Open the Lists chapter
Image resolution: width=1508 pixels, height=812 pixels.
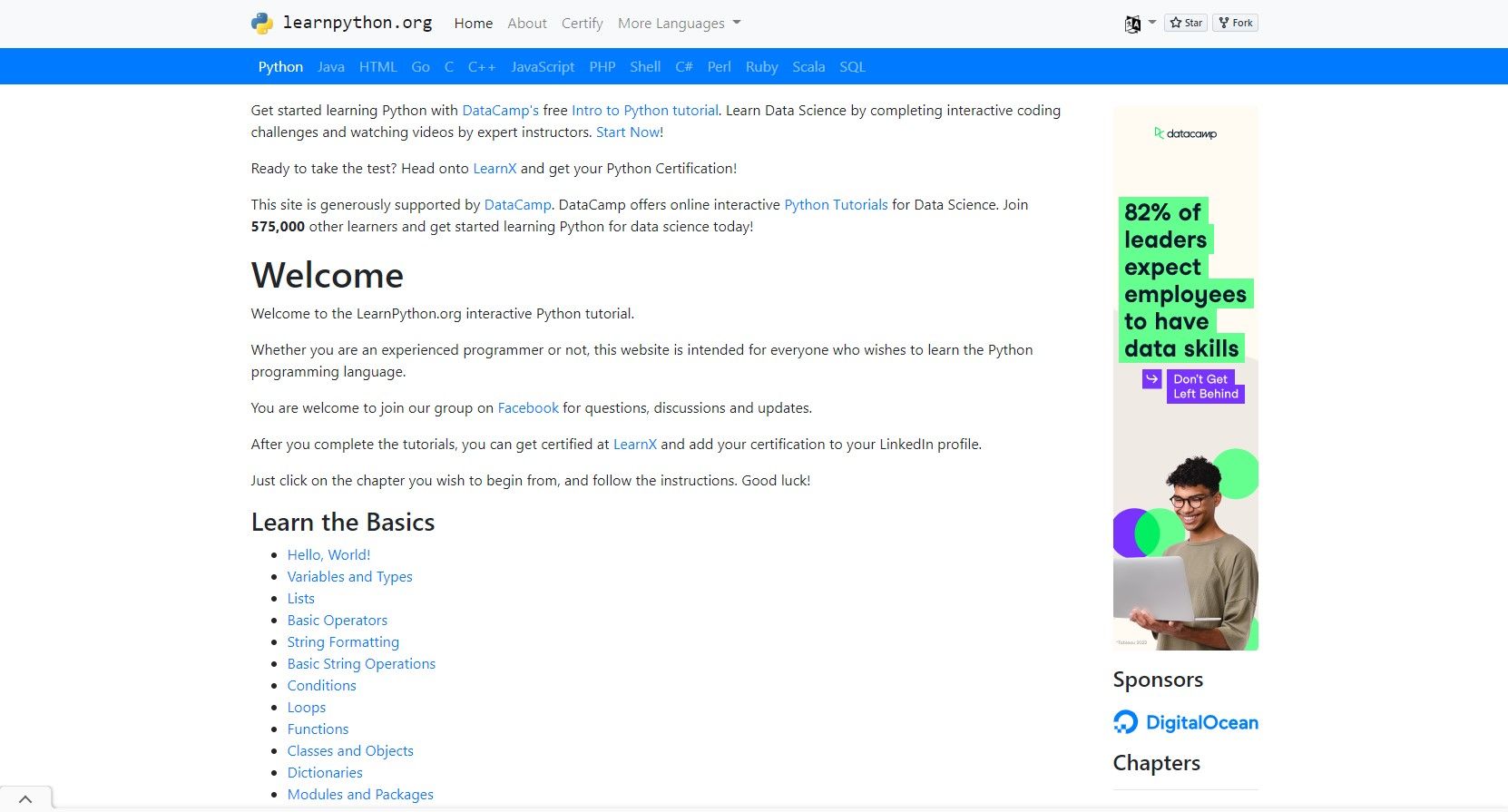point(301,599)
